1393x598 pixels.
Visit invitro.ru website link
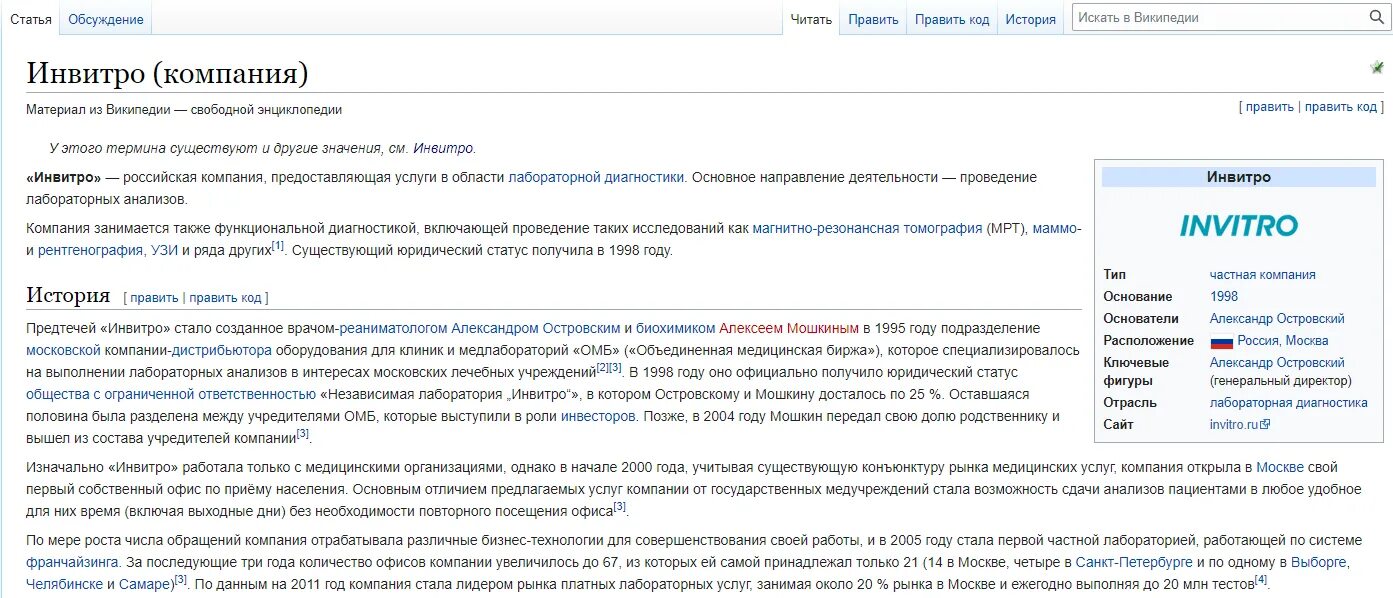1234,425
